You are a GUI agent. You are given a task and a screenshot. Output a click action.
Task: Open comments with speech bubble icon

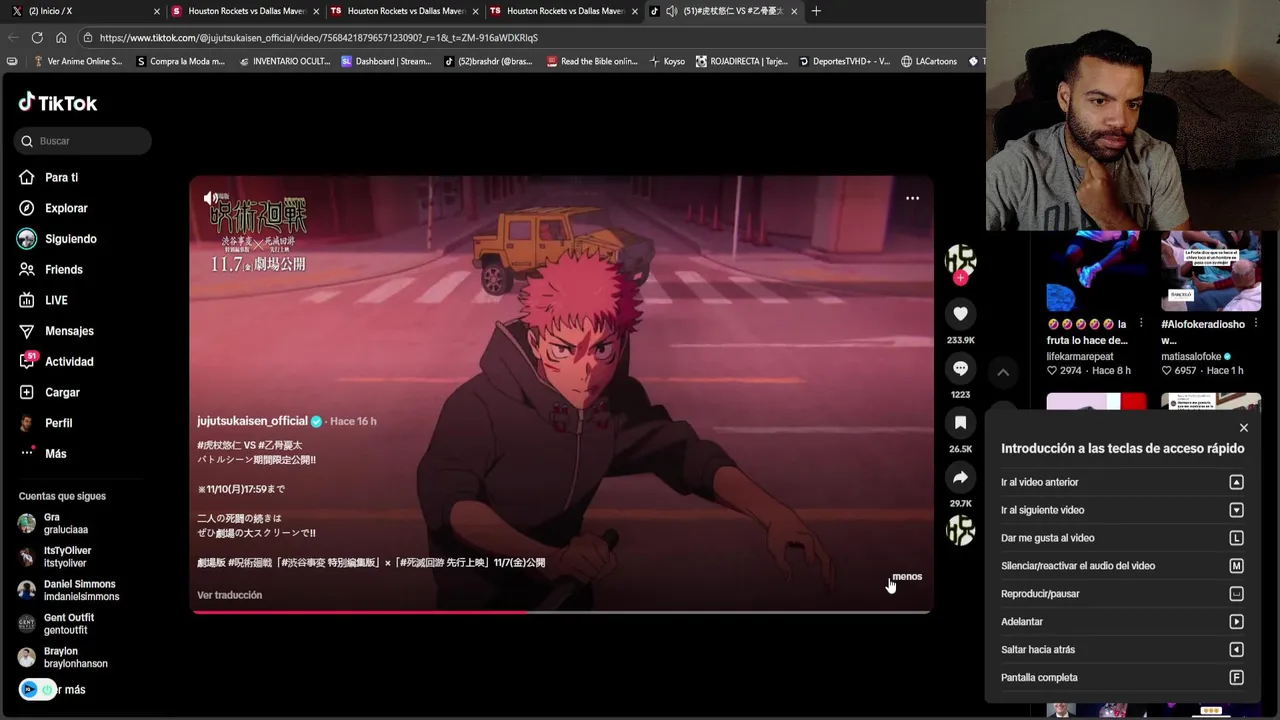click(x=960, y=369)
